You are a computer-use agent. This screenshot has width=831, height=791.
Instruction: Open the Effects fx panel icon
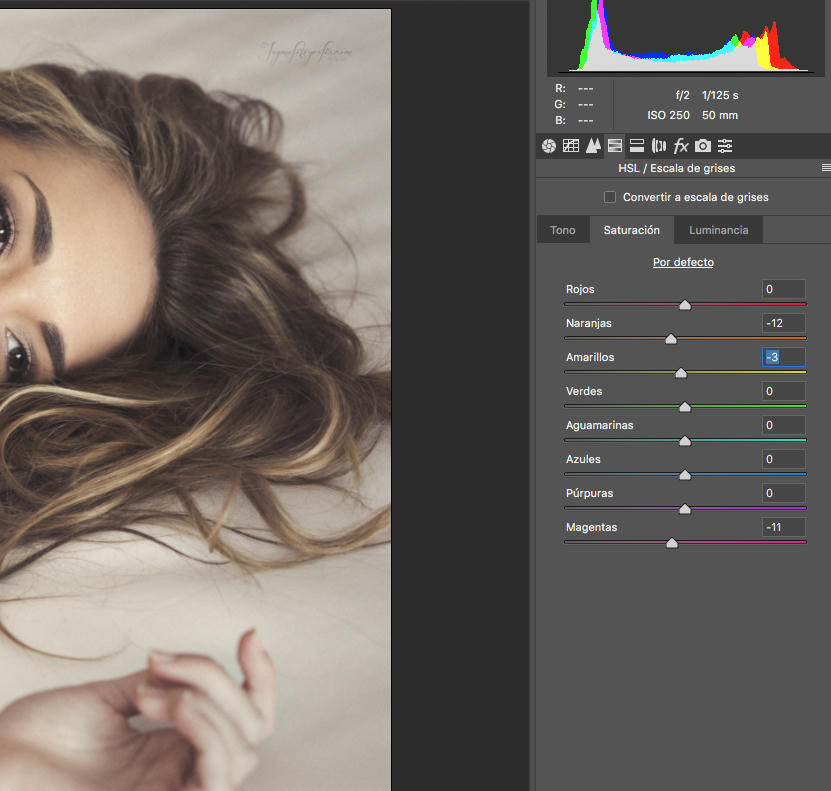[x=680, y=146]
